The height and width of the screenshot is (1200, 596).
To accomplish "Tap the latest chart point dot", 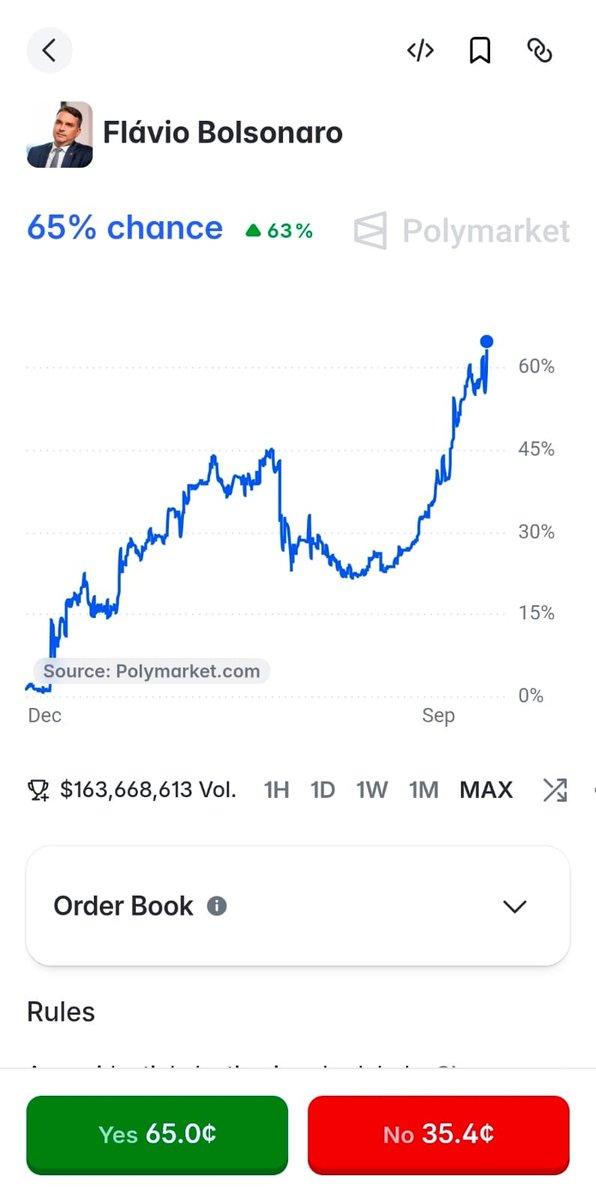I will [487, 341].
